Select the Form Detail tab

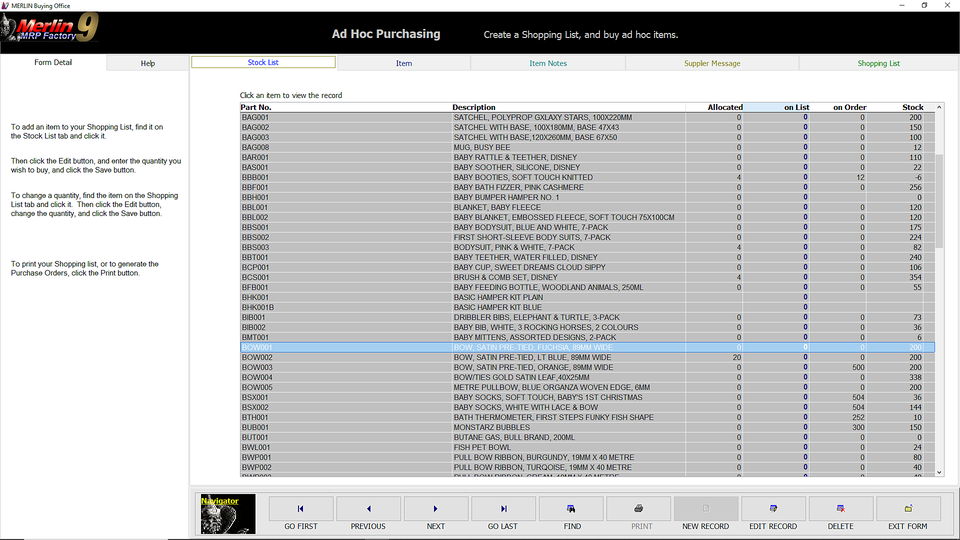click(53, 63)
